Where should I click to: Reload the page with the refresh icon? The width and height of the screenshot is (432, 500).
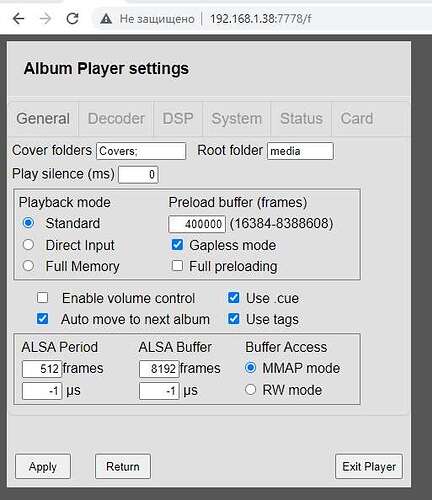point(72,19)
